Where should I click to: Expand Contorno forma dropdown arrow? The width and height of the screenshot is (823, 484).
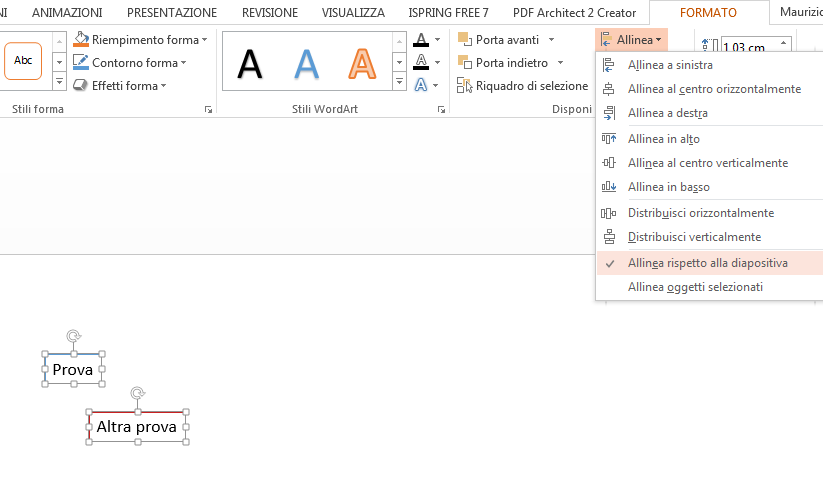coord(184,63)
